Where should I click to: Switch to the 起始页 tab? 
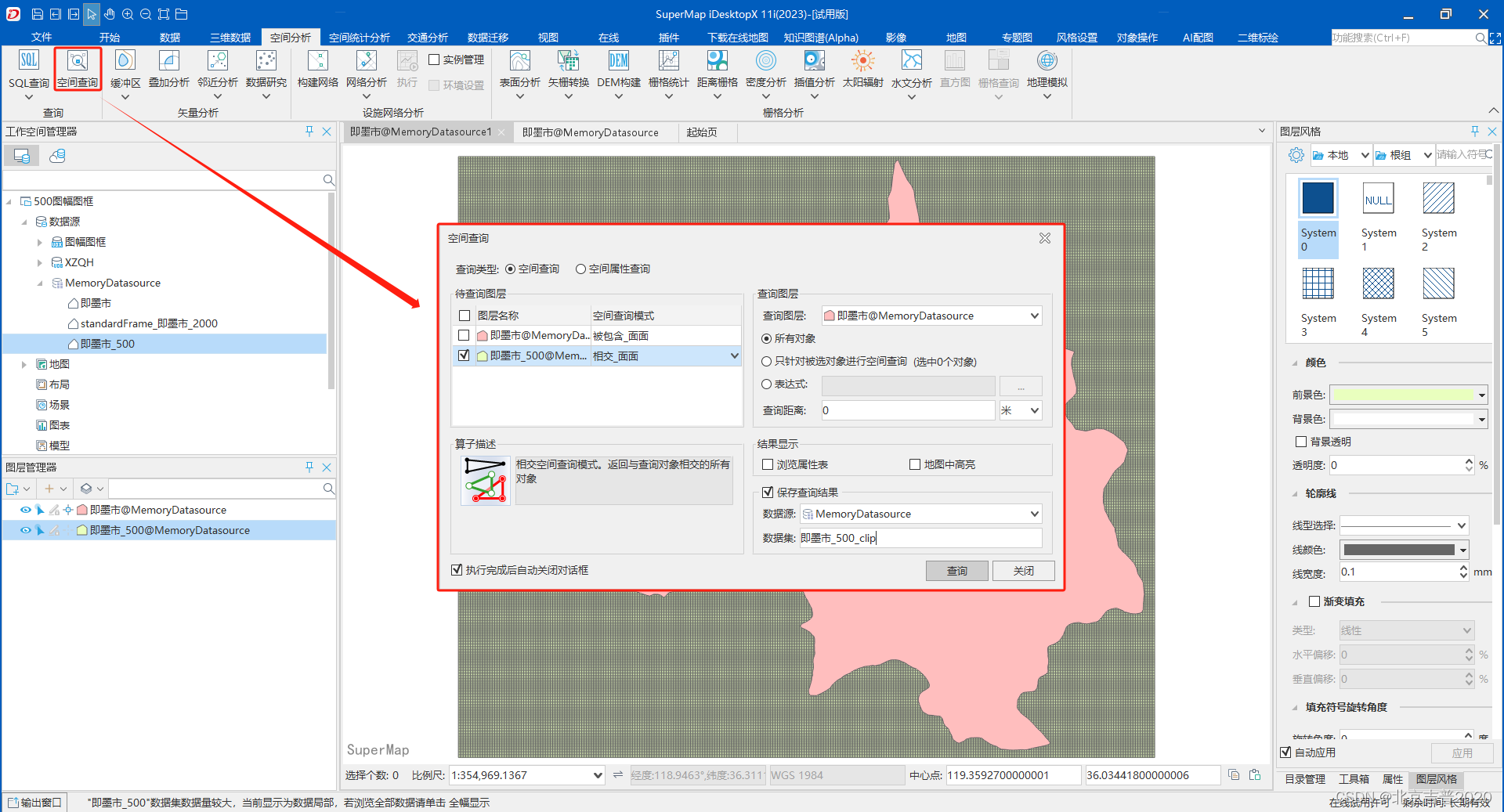[702, 132]
